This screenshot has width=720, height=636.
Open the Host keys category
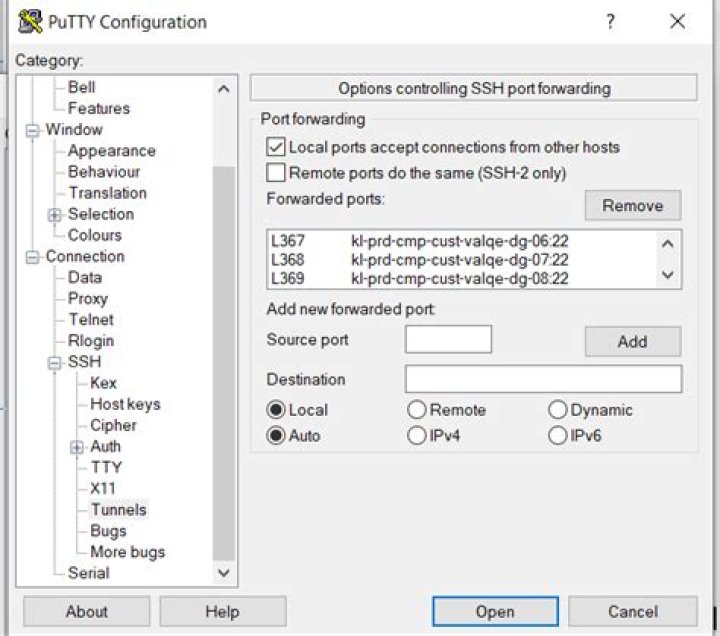[x=125, y=404]
